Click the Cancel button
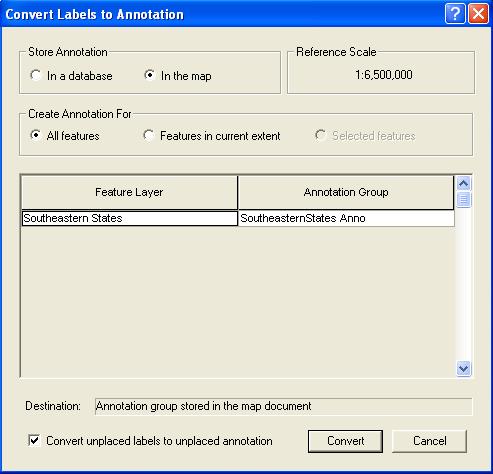Screen dimensions: 493x474 (429, 441)
